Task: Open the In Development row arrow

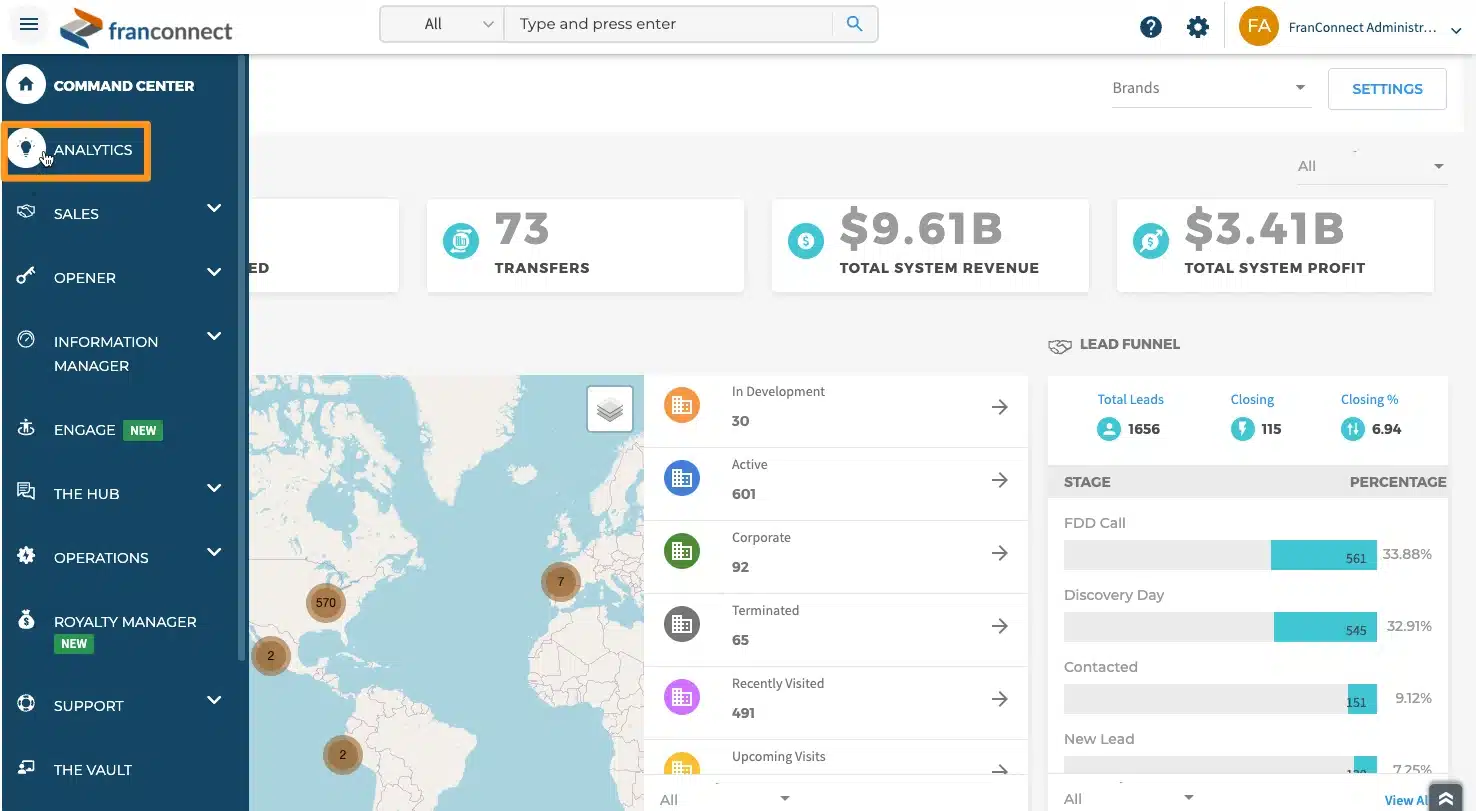Action: pos(999,407)
